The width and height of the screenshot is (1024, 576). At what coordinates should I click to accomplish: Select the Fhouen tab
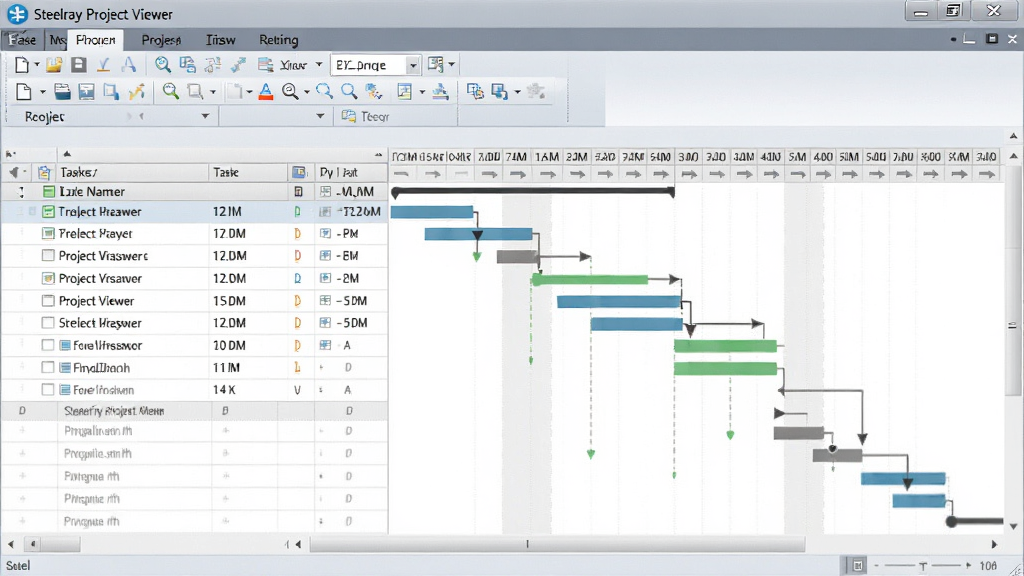point(95,40)
